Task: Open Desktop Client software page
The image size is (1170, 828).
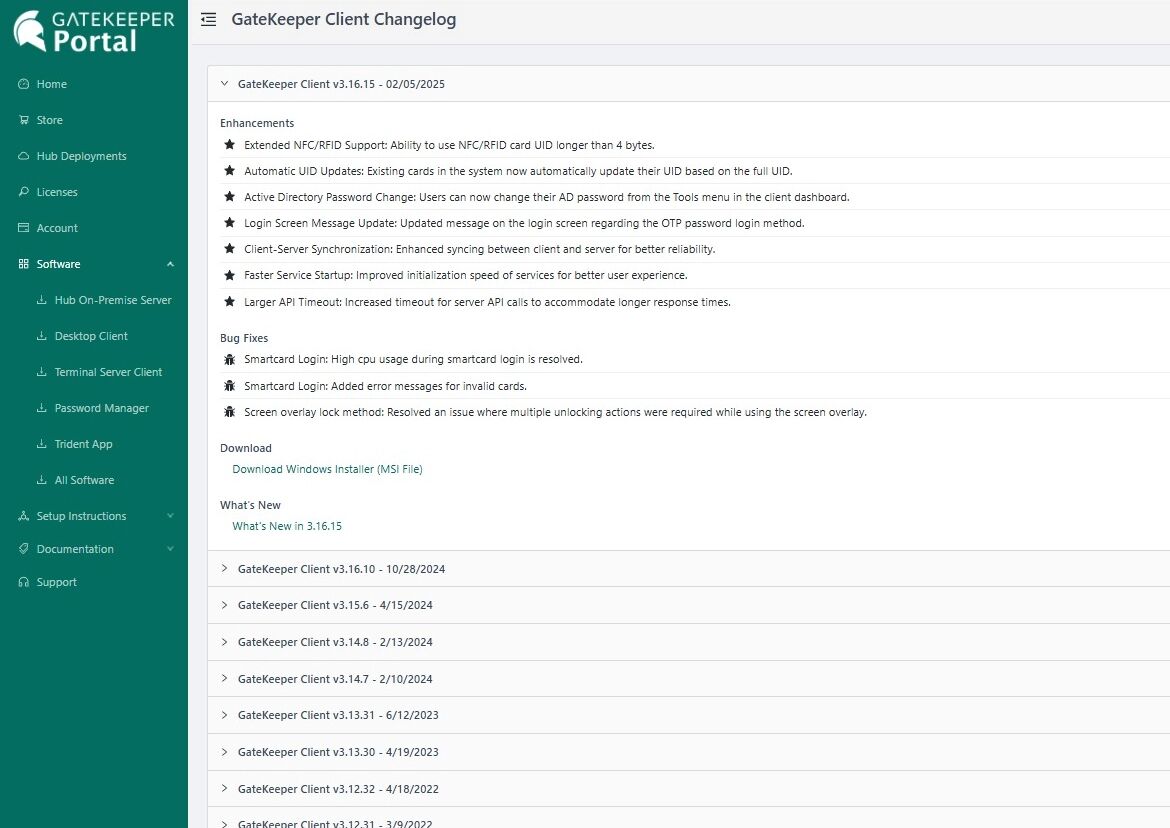Action: [91, 336]
